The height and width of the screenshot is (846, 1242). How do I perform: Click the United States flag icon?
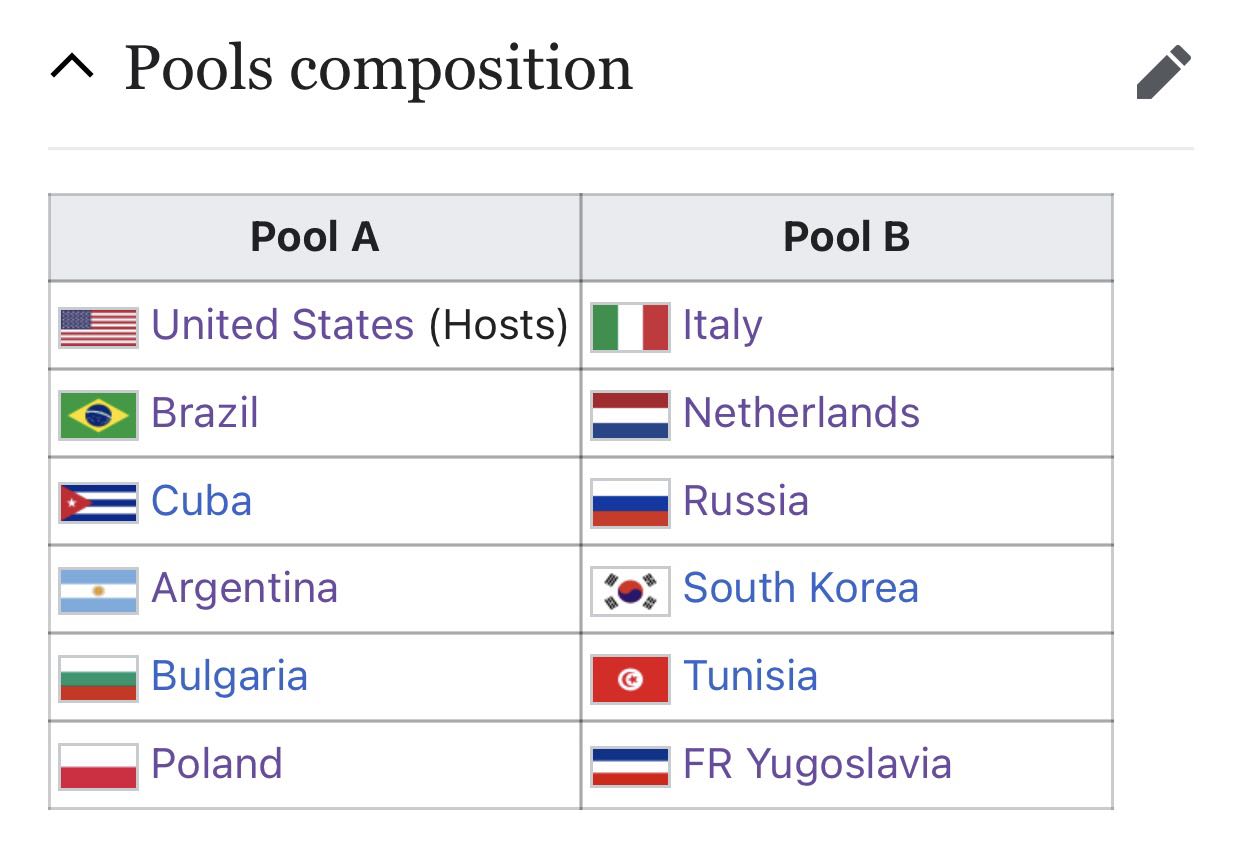pos(98,328)
